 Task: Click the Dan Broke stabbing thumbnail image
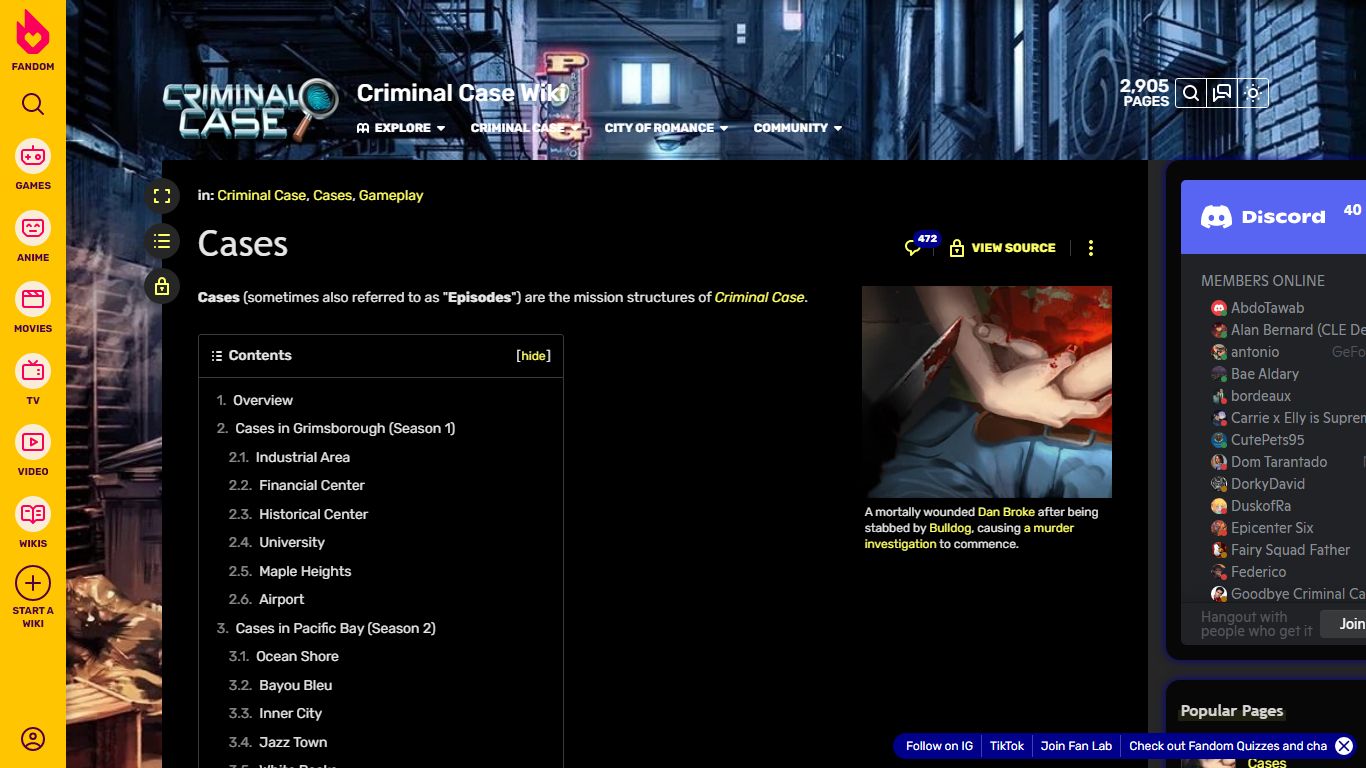(x=987, y=392)
